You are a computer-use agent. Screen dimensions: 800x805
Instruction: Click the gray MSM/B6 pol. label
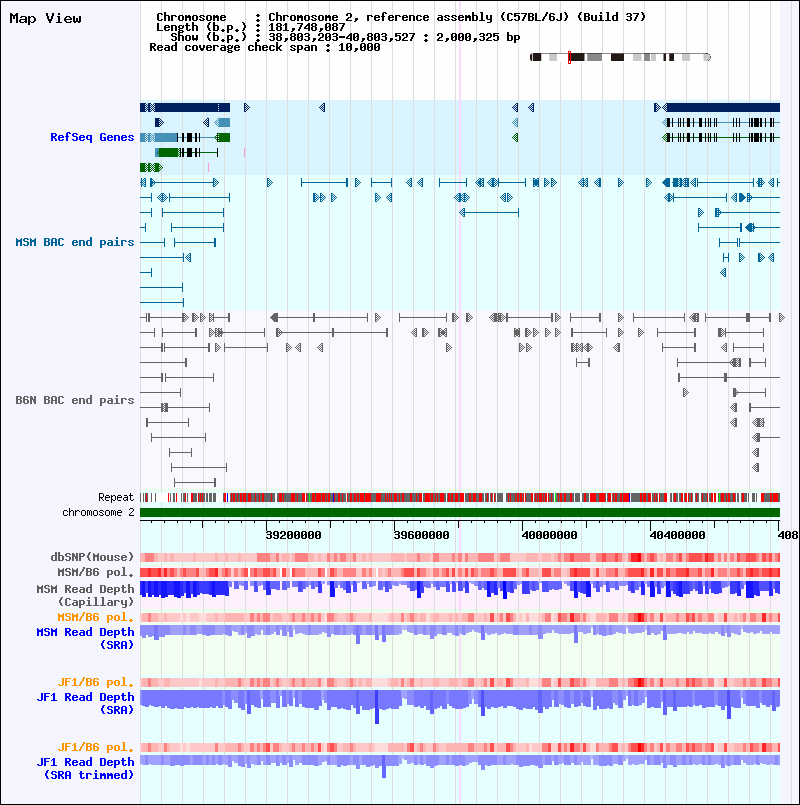pyautogui.click(x=96, y=572)
